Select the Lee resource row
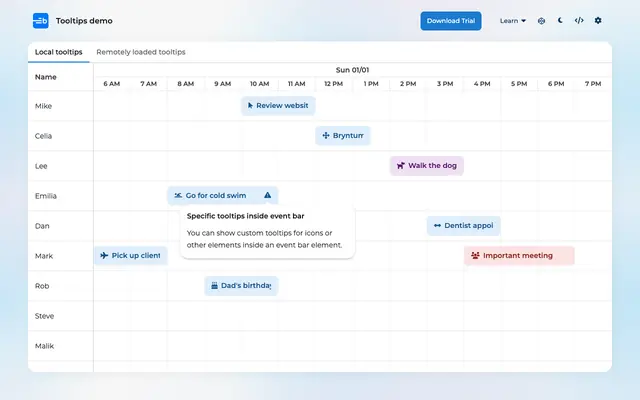This screenshot has width=640, height=400. 320,166
